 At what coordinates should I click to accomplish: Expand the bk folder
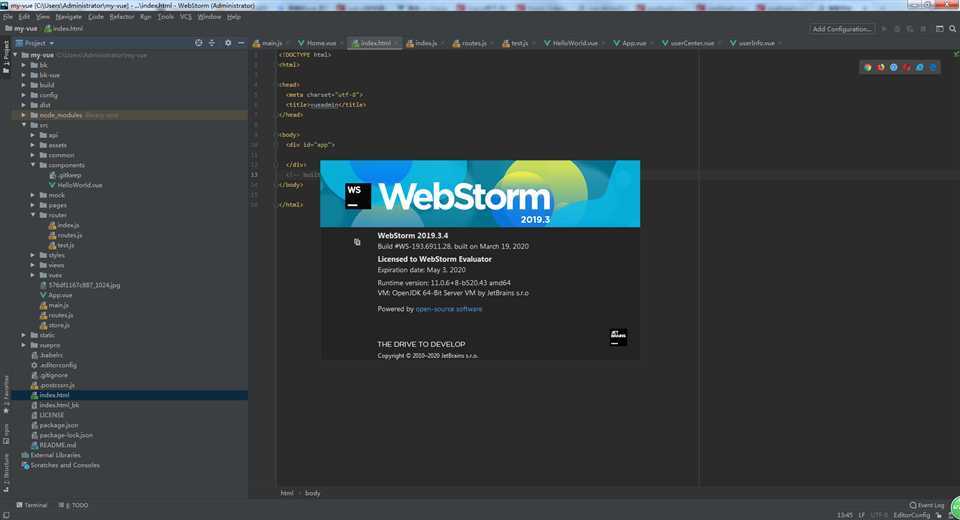[x=24, y=65]
